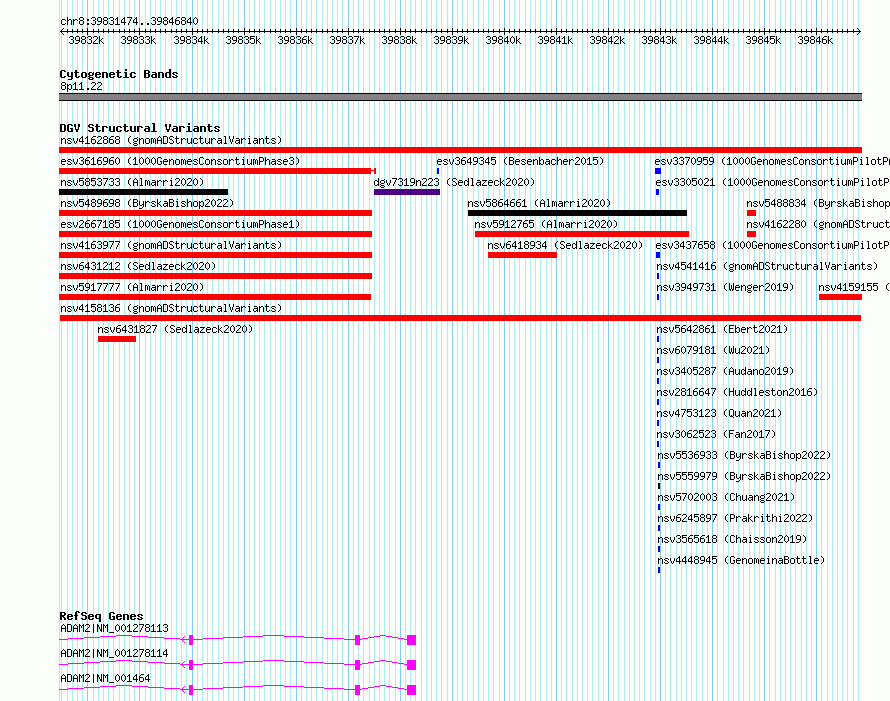The width and height of the screenshot is (890, 701).
Task: Open variant nsv4163977 (gnomADStructuralVariants)
Action: point(171,245)
